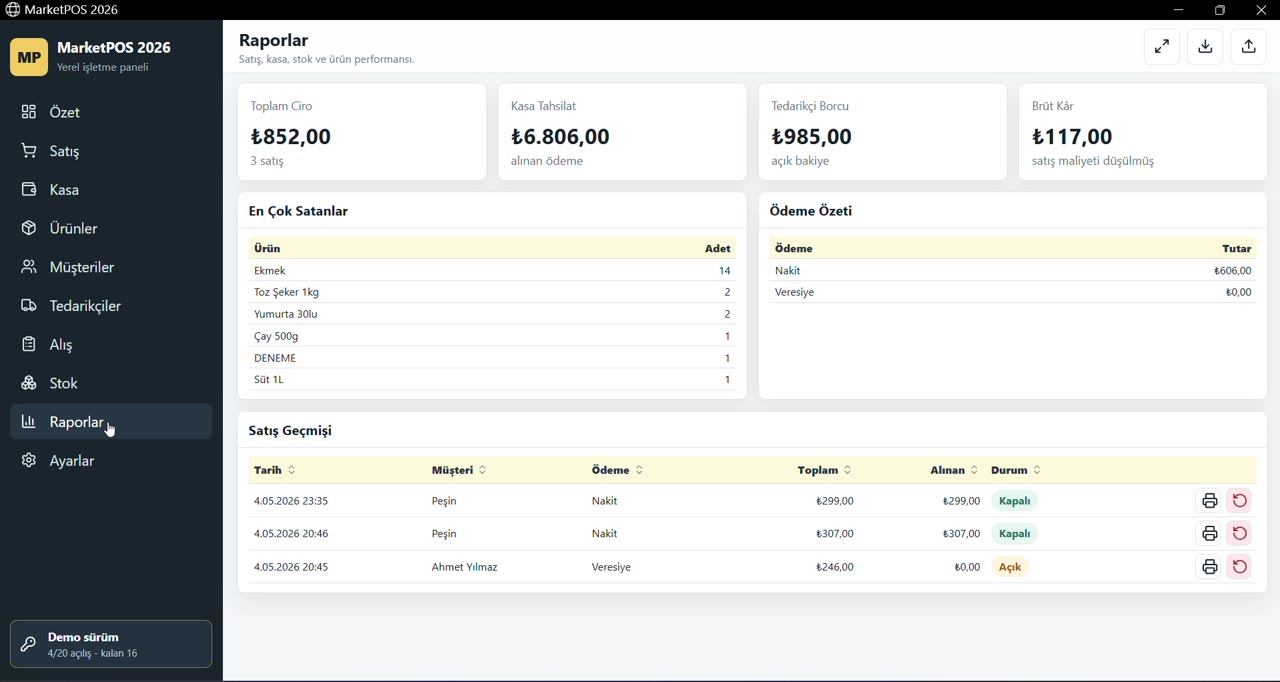1280x682 pixels.
Task: Click the Satış shopping cart icon
Action: pos(29,151)
